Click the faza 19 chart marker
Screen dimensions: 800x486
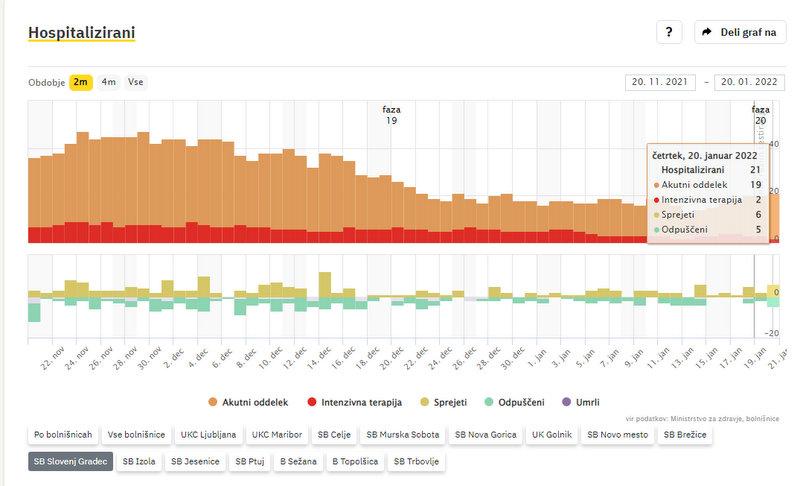pyautogui.click(x=392, y=114)
